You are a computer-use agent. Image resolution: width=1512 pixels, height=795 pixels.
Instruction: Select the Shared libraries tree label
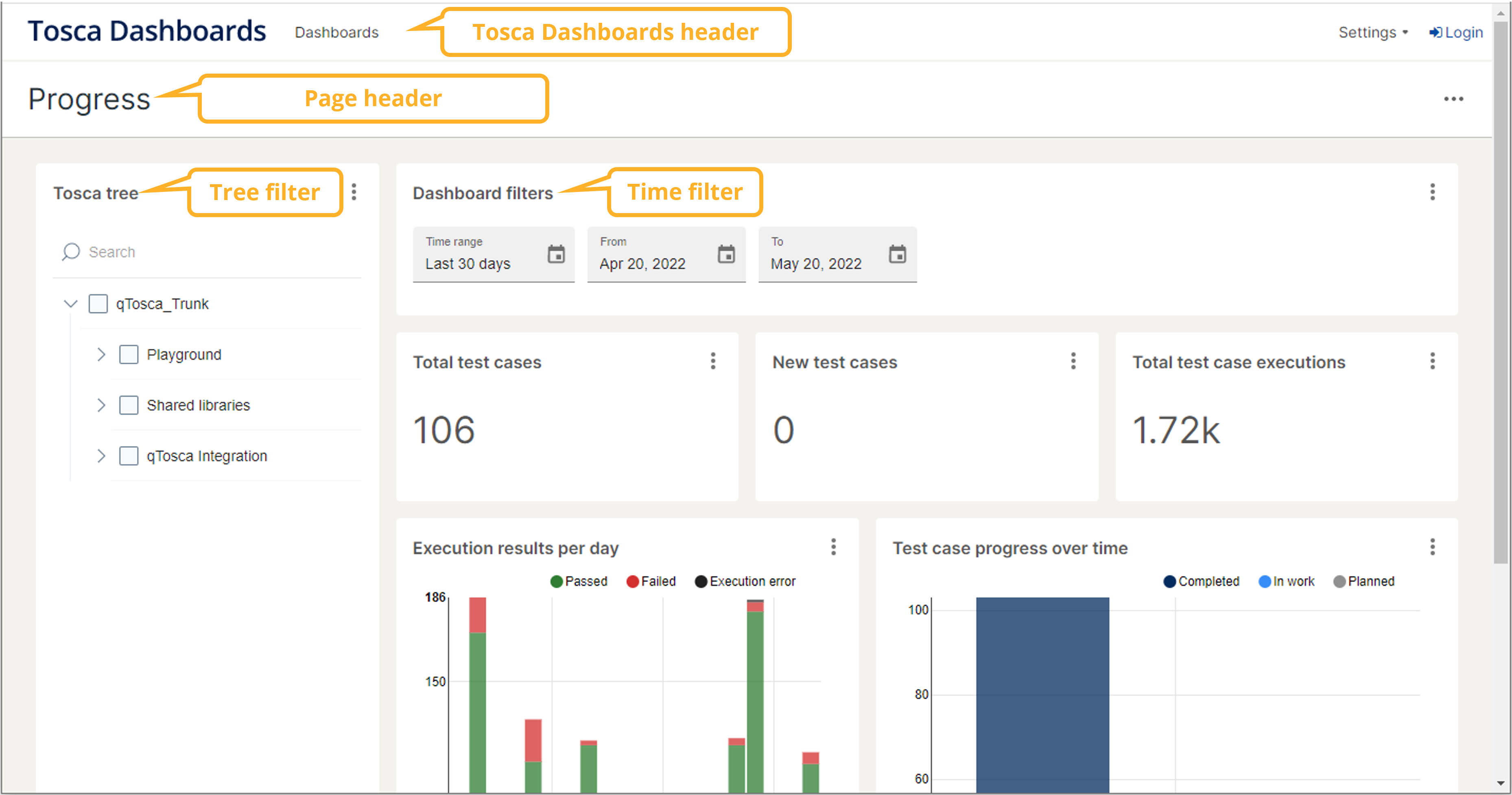click(199, 405)
